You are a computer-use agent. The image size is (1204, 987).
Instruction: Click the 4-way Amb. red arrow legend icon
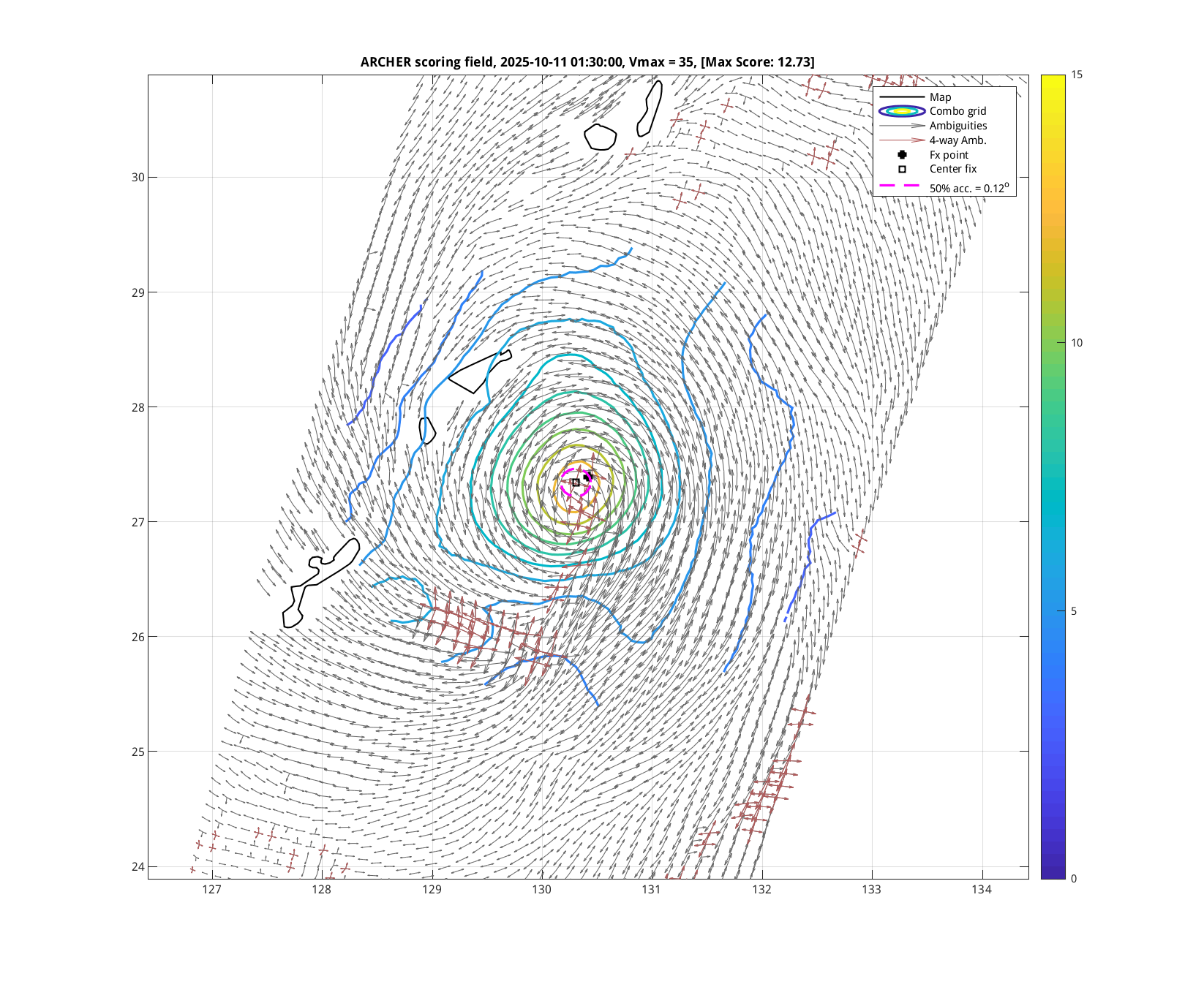point(902,140)
